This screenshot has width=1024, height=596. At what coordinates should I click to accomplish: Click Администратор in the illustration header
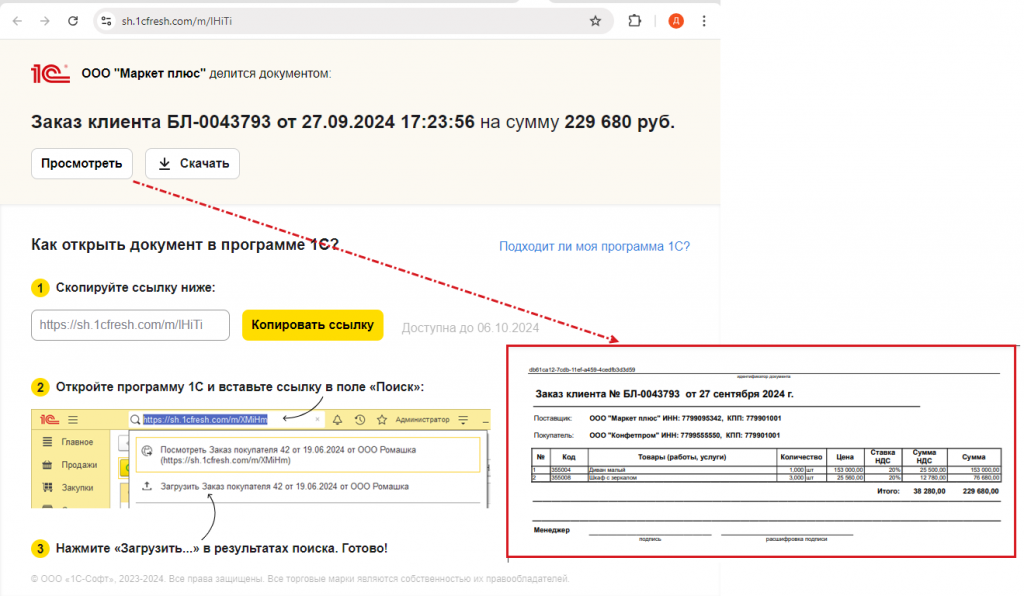click(x=423, y=420)
